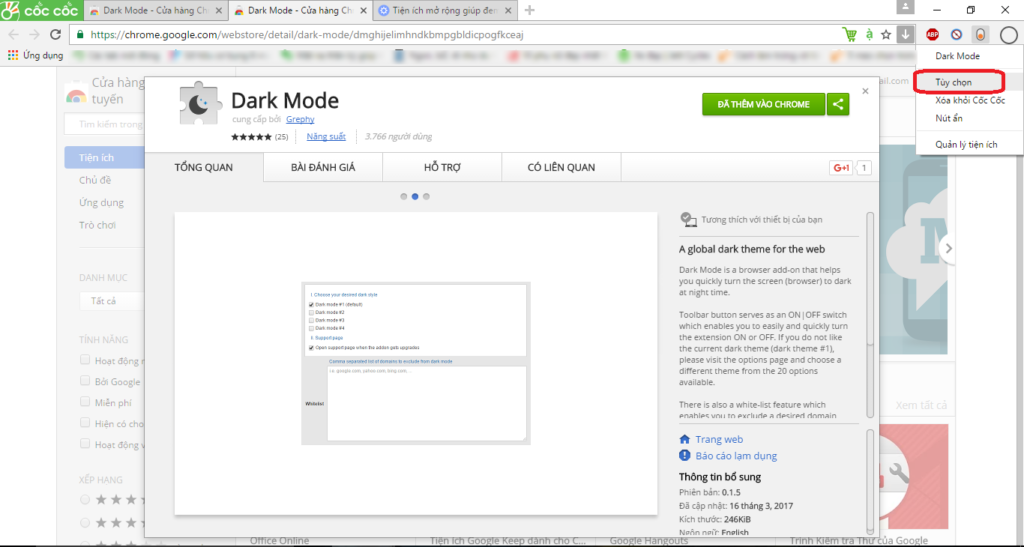The width and height of the screenshot is (1024, 547).
Task: Click the 'Đã thêm vào Chrome' button
Action: 763,103
